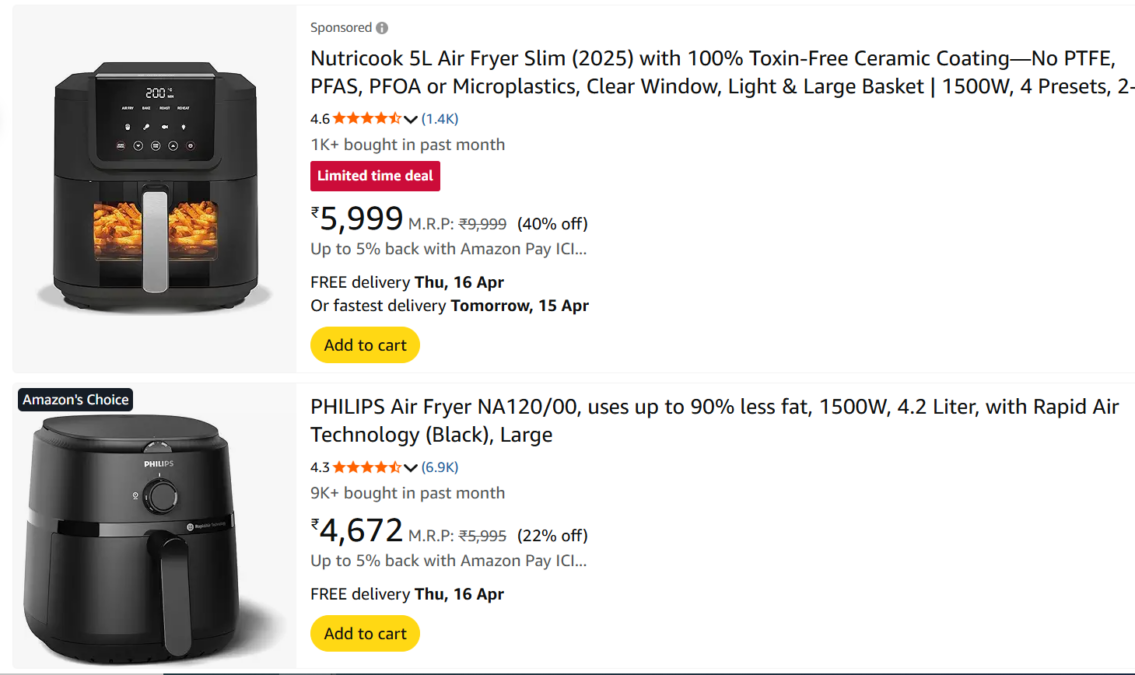The image size is (1135, 675).
Task: Open the Nutricook 1.4K reviews link
Action: pos(440,118)
